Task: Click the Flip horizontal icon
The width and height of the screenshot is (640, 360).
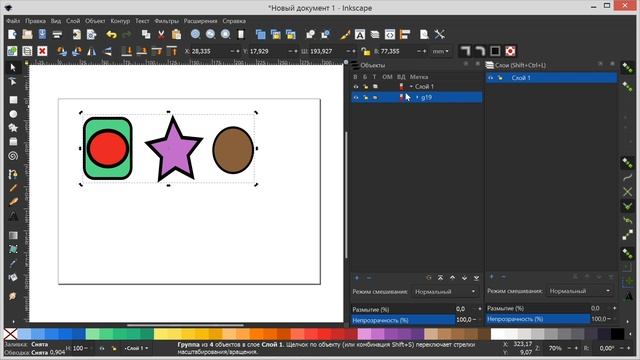Action: 91,51
